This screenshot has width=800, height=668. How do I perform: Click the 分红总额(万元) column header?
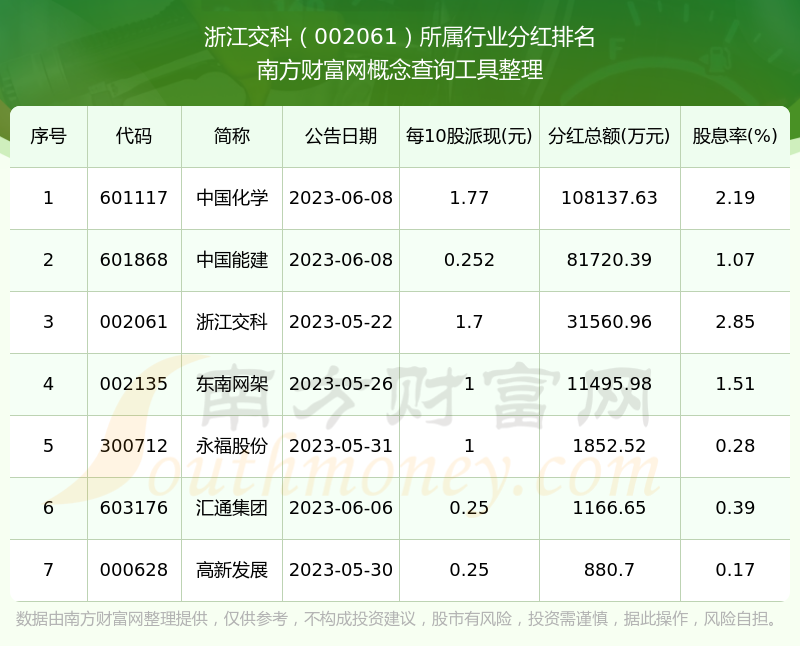click(609, 136)
